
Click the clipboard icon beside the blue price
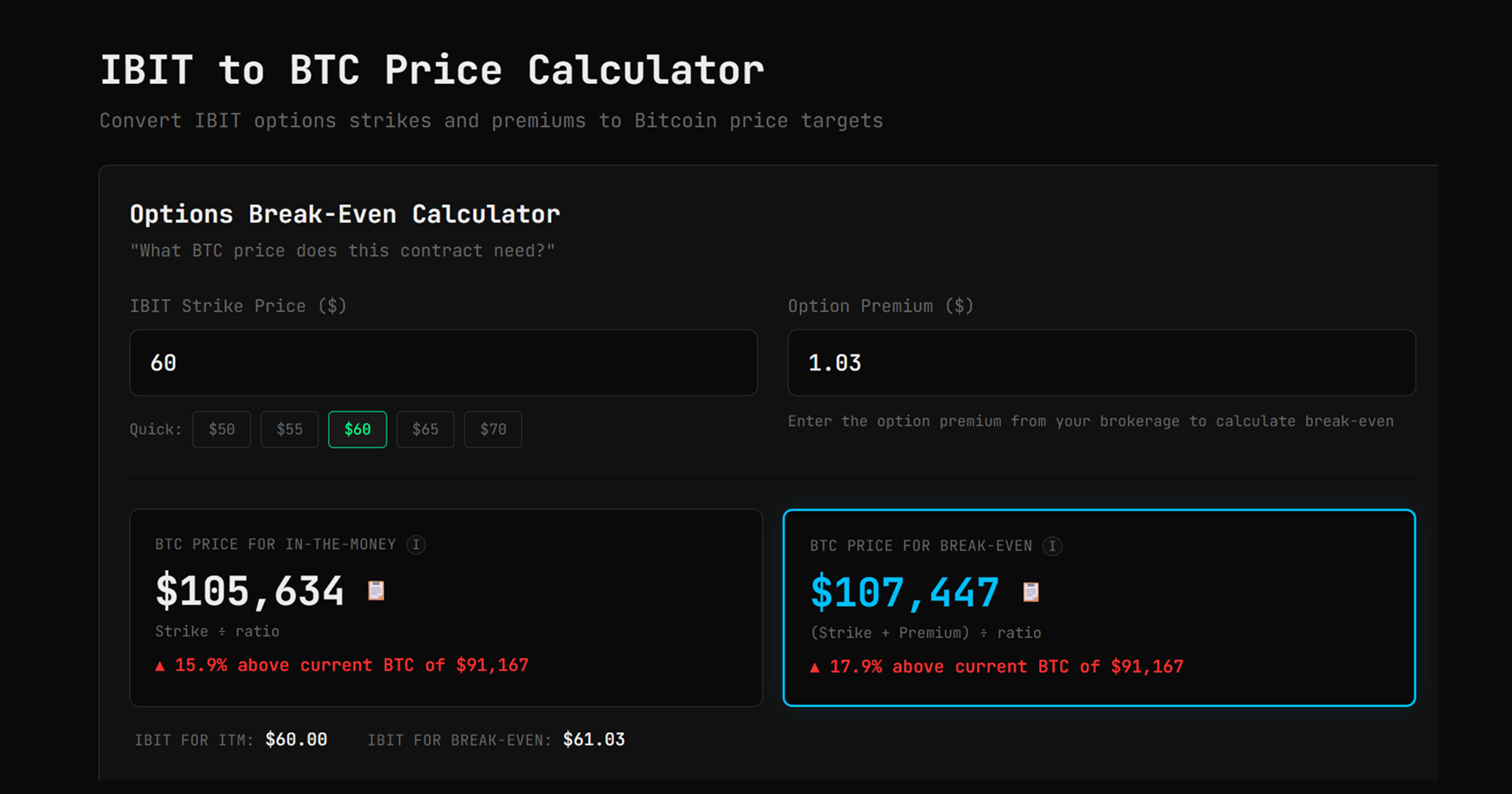coord(1031,591)
